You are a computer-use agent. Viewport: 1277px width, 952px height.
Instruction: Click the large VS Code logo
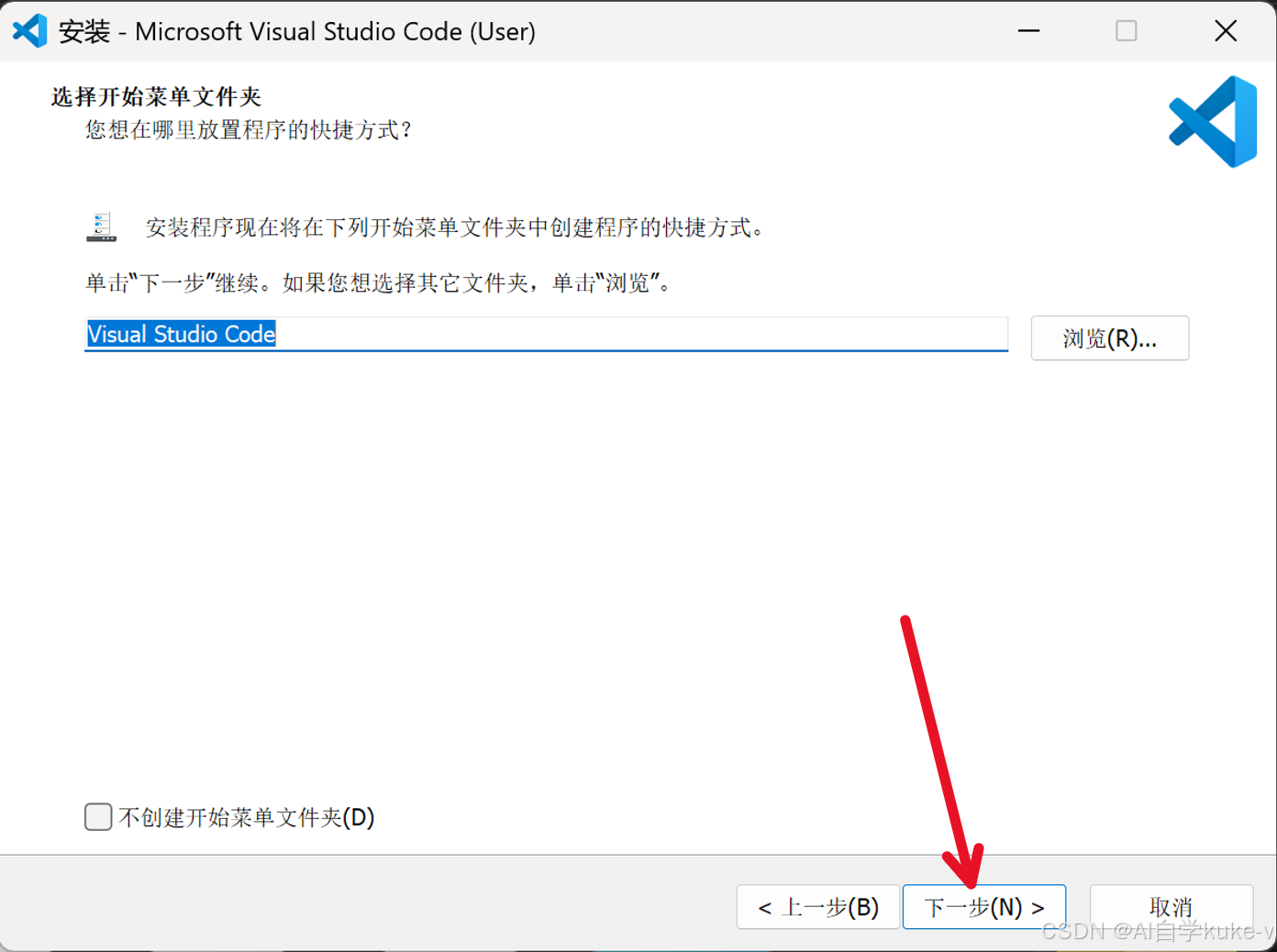[1213, 121]
